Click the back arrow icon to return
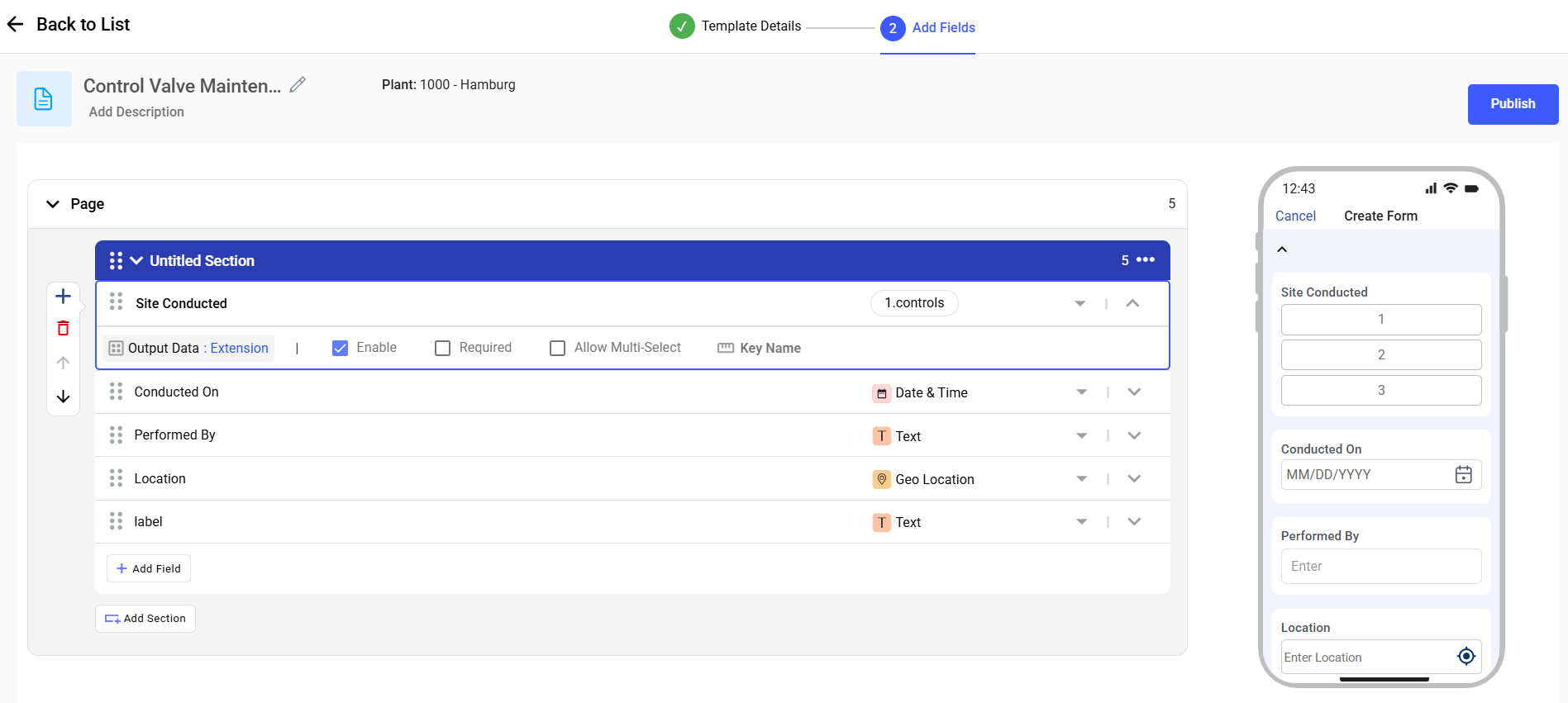 pos(16,25)
